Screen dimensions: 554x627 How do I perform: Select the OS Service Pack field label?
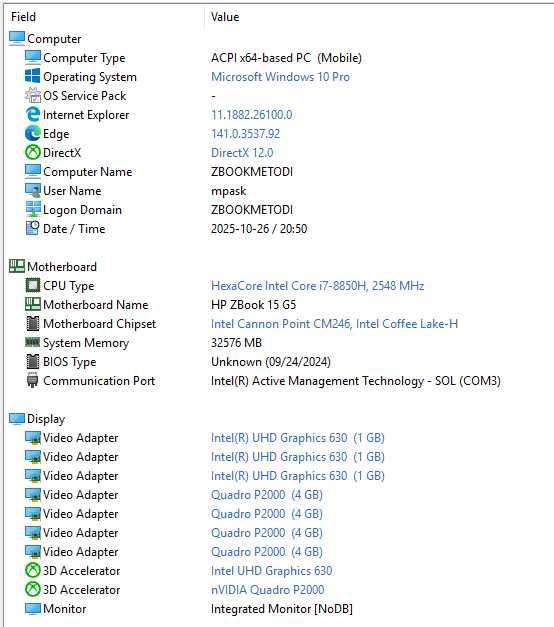point(85,96)
